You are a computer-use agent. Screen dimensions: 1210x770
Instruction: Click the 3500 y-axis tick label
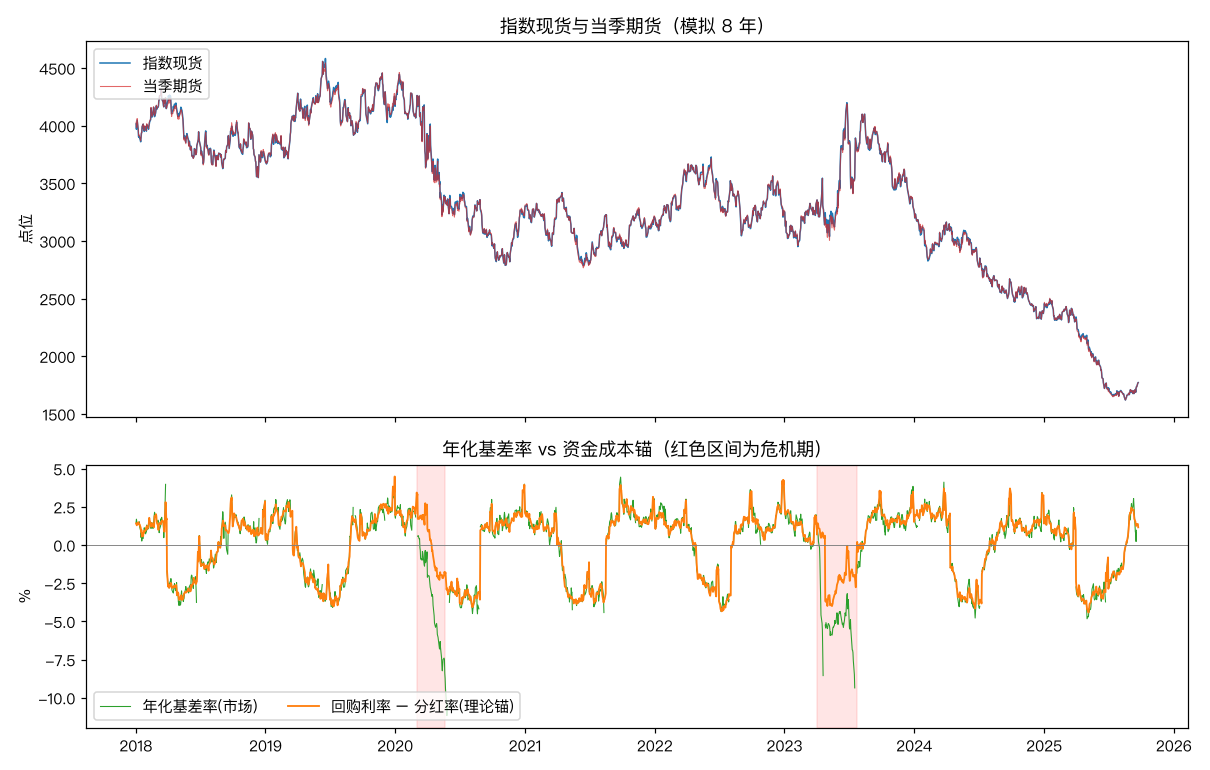pyautogui.click(x=58, y=184)
